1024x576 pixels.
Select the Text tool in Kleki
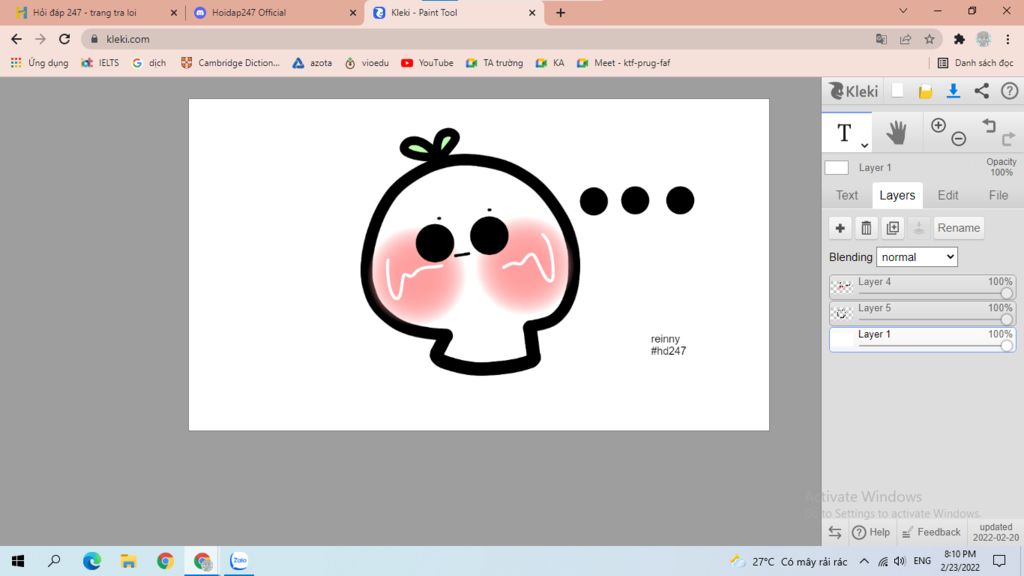(844, 133)
